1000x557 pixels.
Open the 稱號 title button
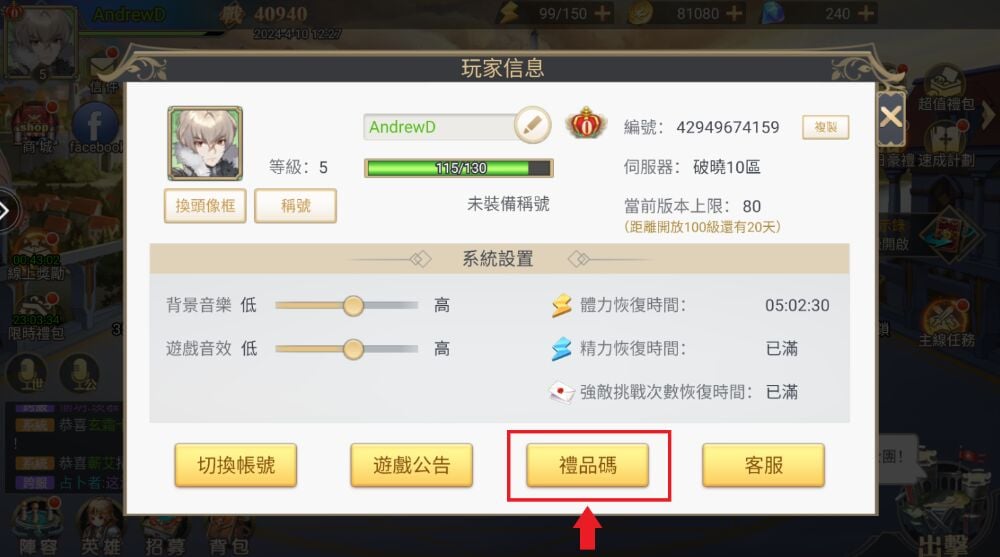295,206
